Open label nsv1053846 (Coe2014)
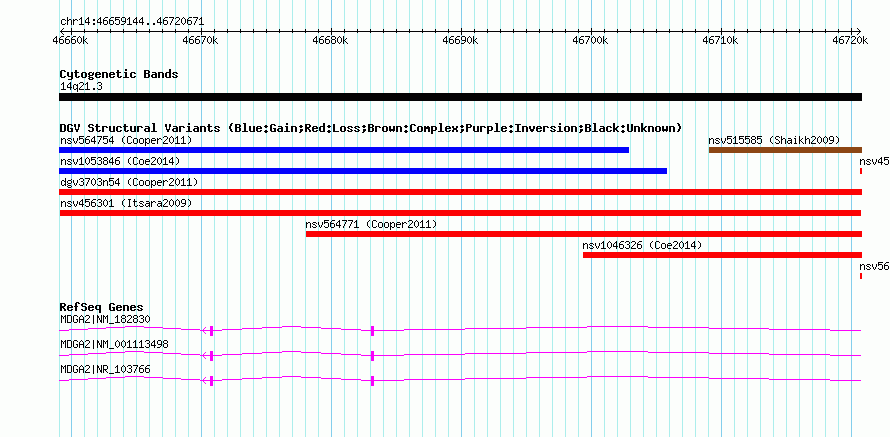This screenshot has width=890, height=437. pos(120,161)
